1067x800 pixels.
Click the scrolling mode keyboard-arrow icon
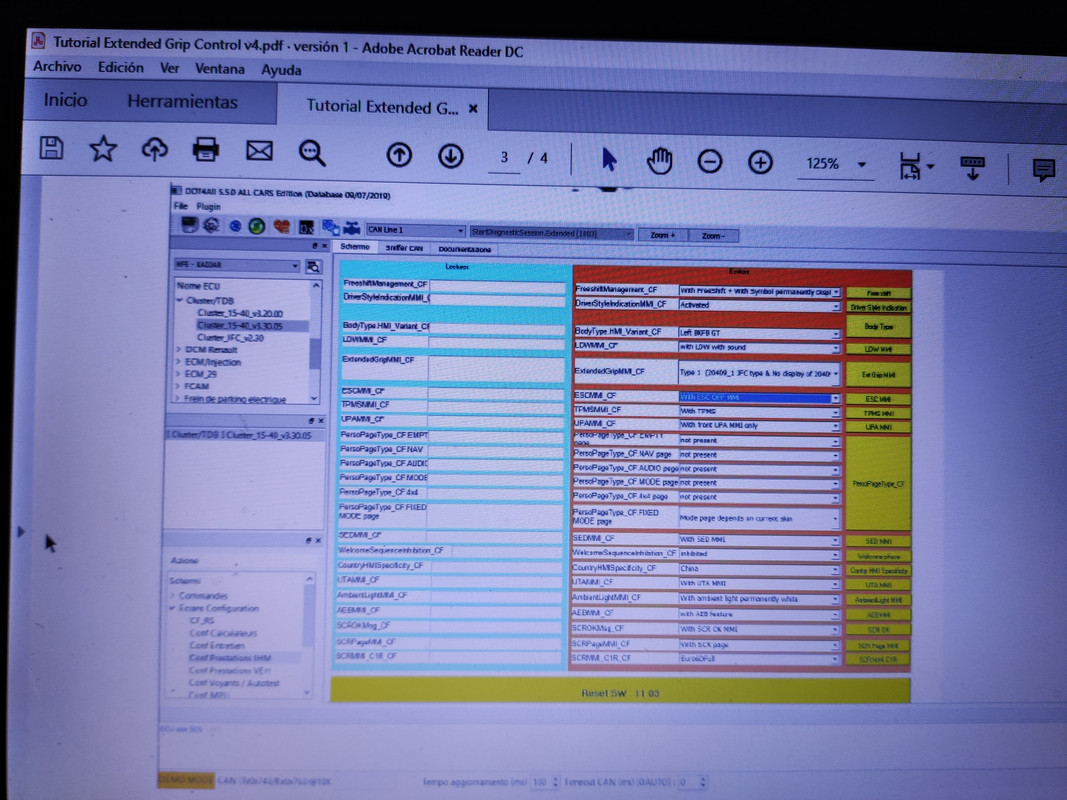[972, 167]
